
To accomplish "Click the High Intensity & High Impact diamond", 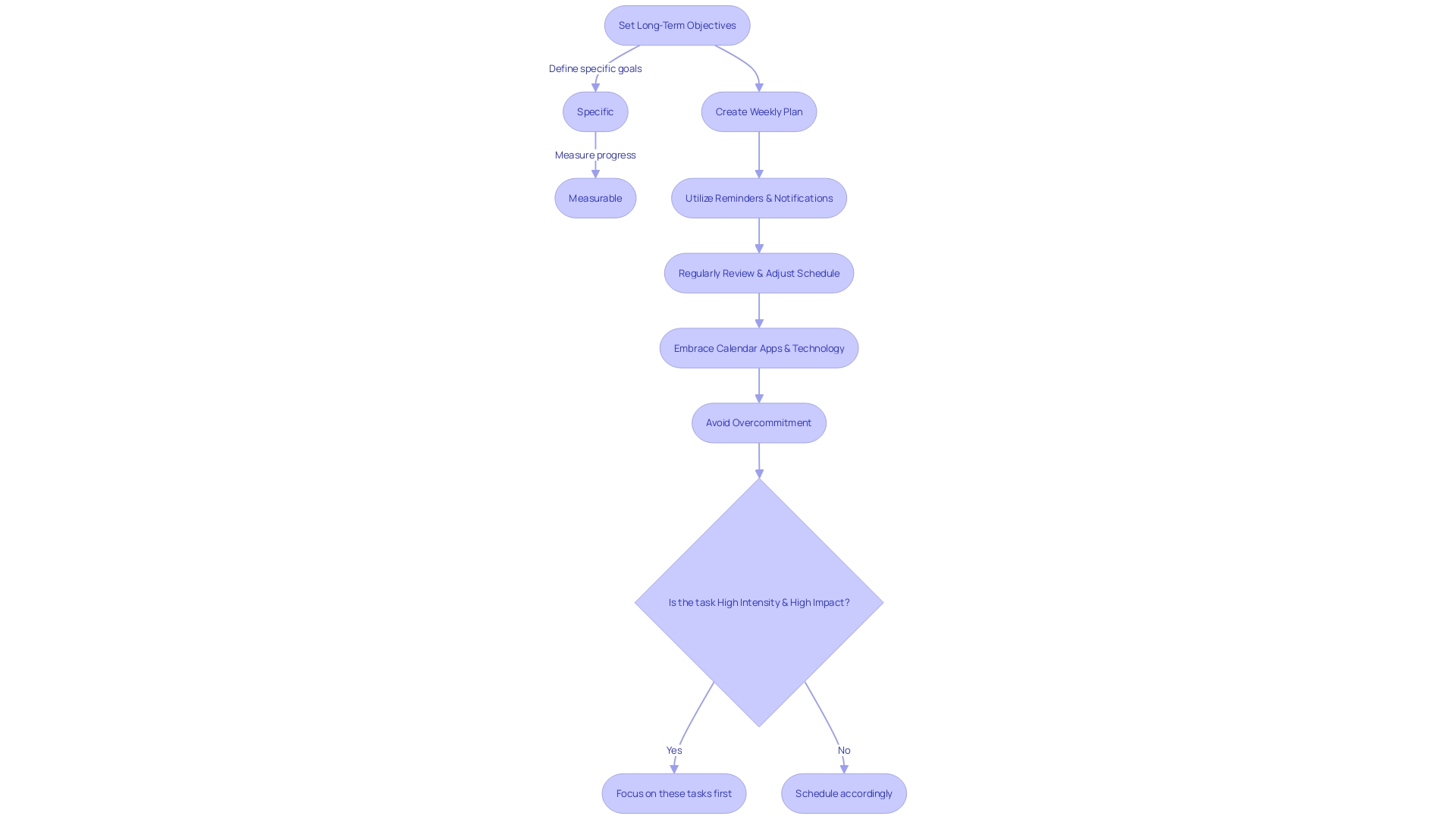I will pos(759,602).
